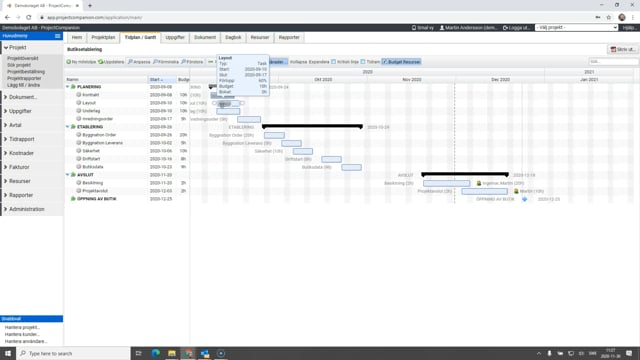The image size is (640, 360).
Task: Click the Kollapsa button in toolbar
Action: 298,62
